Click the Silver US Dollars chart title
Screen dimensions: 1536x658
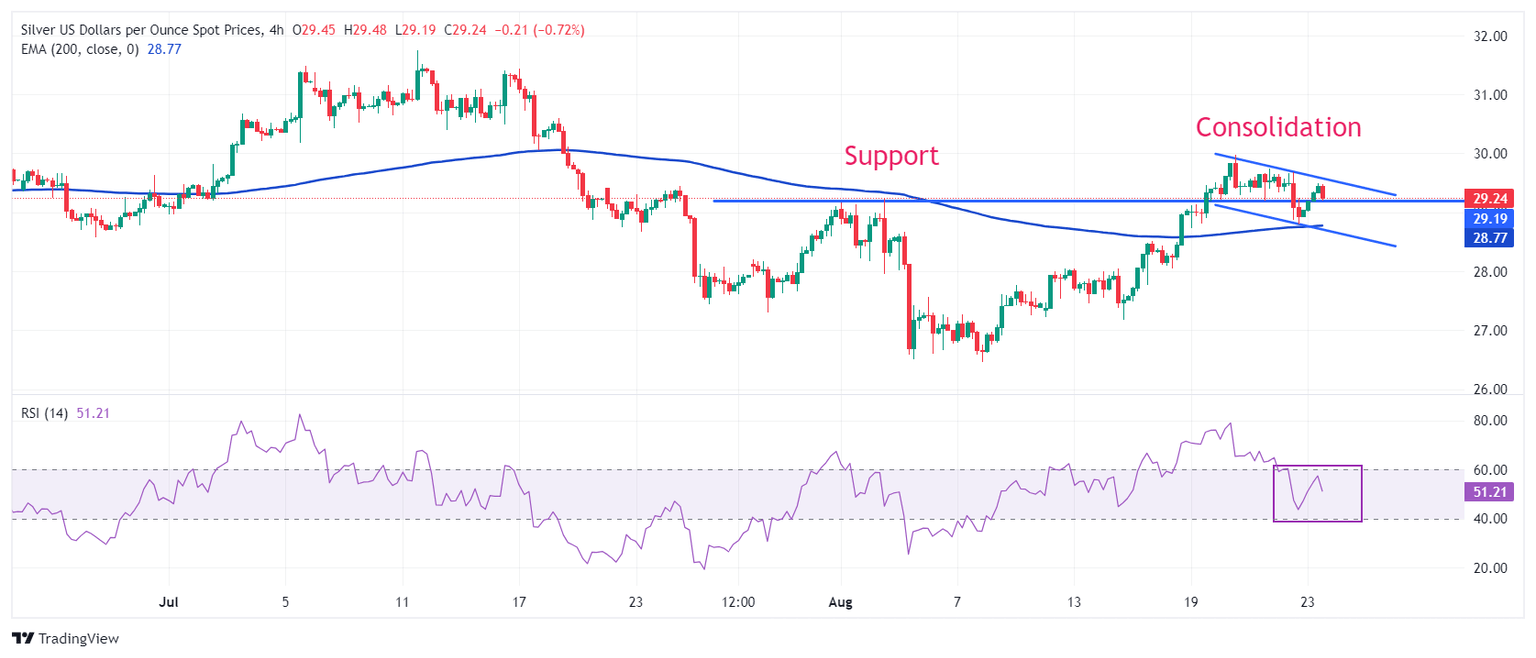(x=140, y=31)
